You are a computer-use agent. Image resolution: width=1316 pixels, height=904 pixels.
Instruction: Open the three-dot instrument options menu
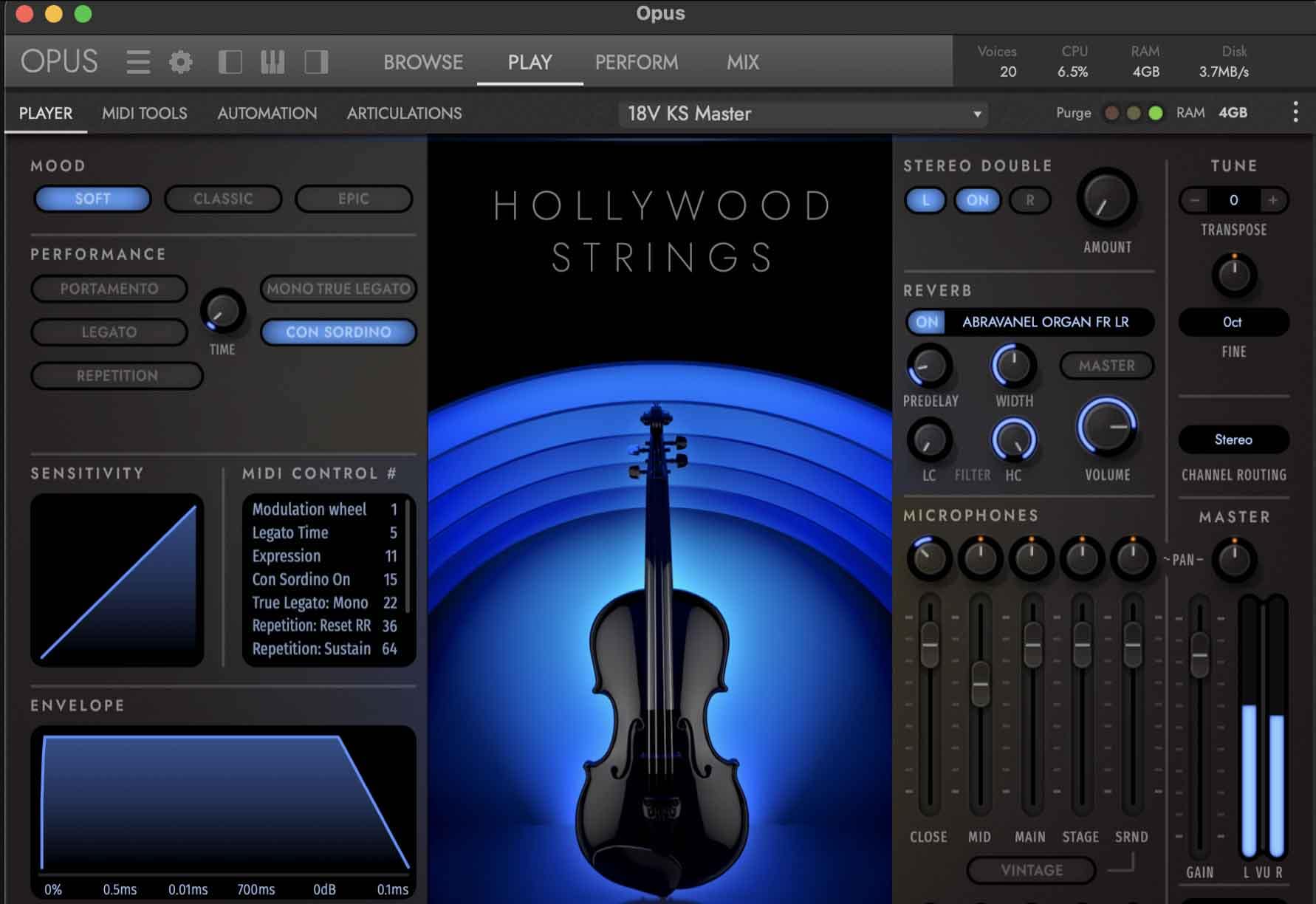[1295, 113]
